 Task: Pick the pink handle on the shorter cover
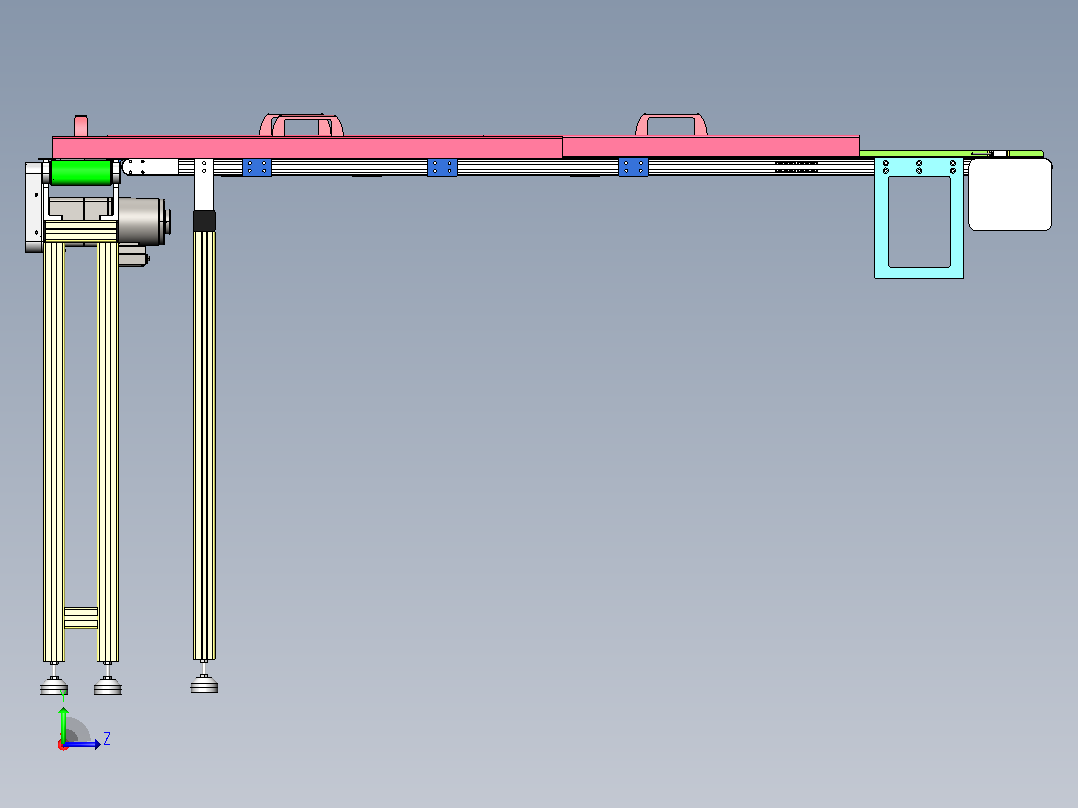click(x=671, y=125)
